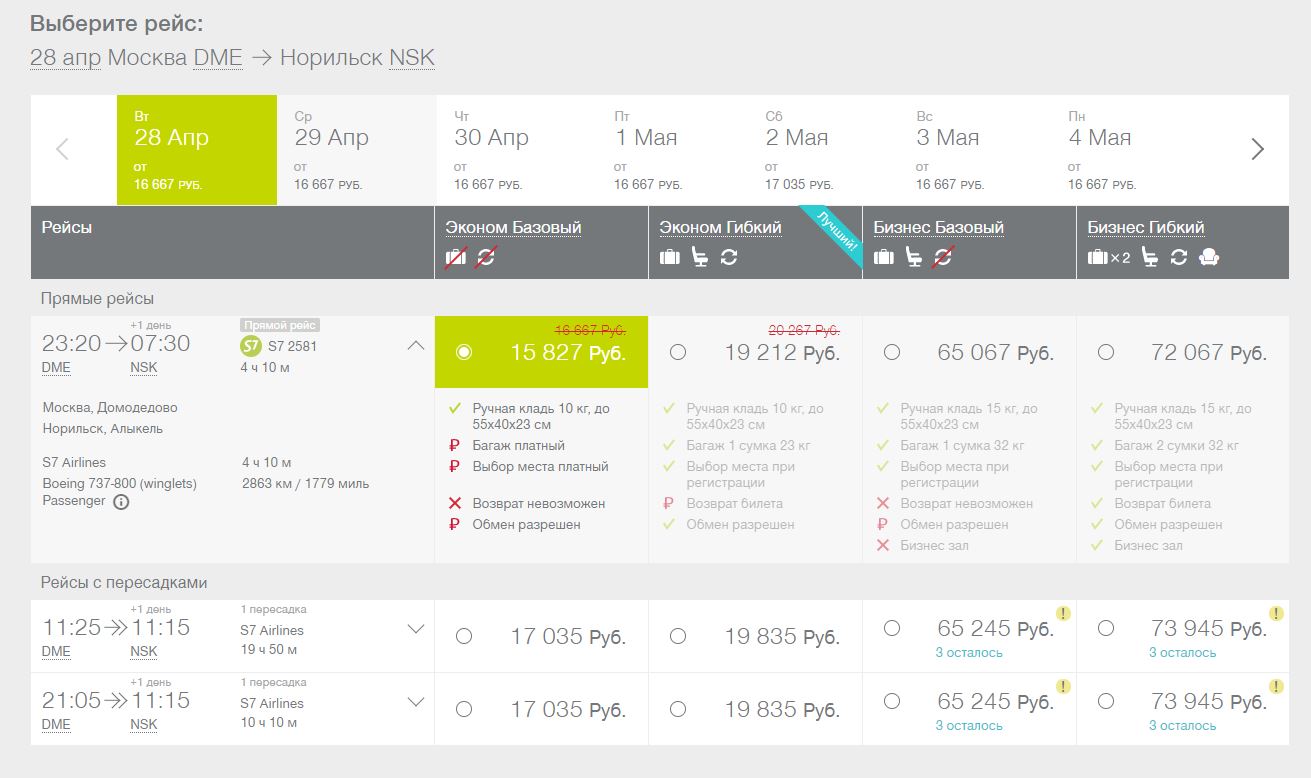The width and height of the screenshot is (1311, 778).
Task: Click the Рейсы с пересадками section heading
Action: (x=124, y=582)
